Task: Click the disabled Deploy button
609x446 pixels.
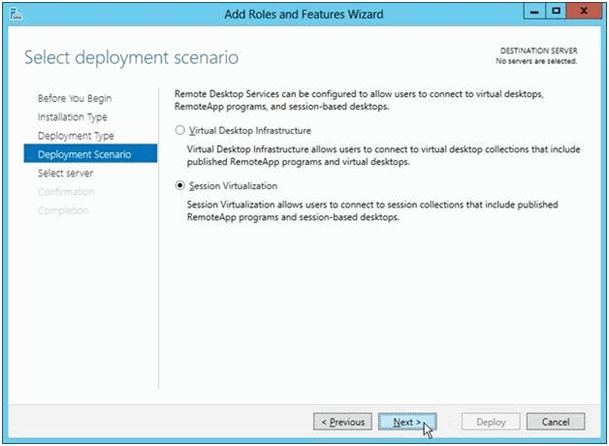Action: pos(491,422)
